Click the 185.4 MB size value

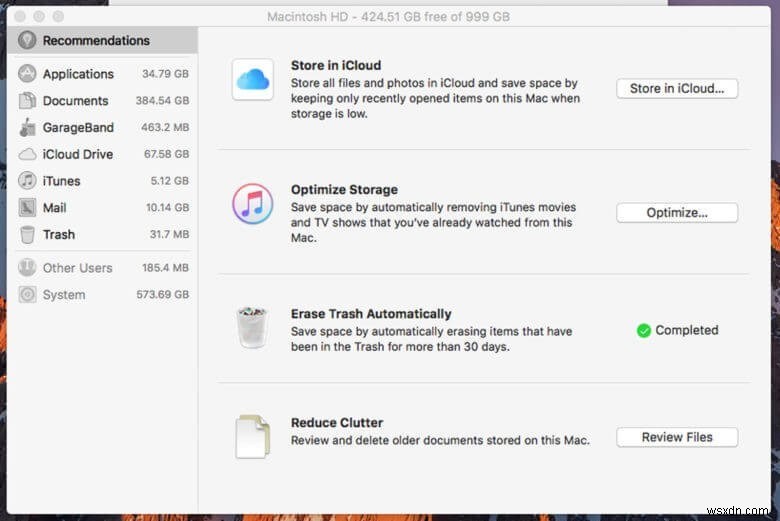tap(165, 268)
